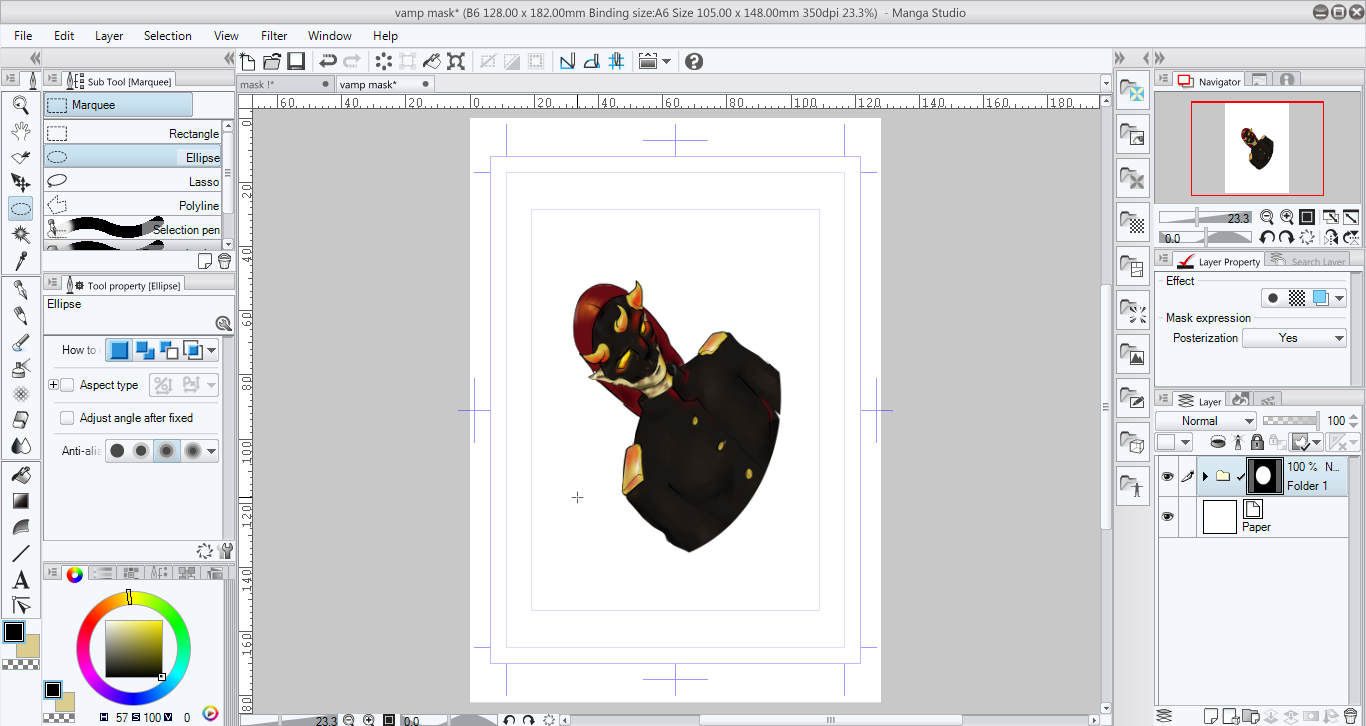Open the Layer menu
Image resolution: width=1366 pixels, height=726 pixels.
109,35
